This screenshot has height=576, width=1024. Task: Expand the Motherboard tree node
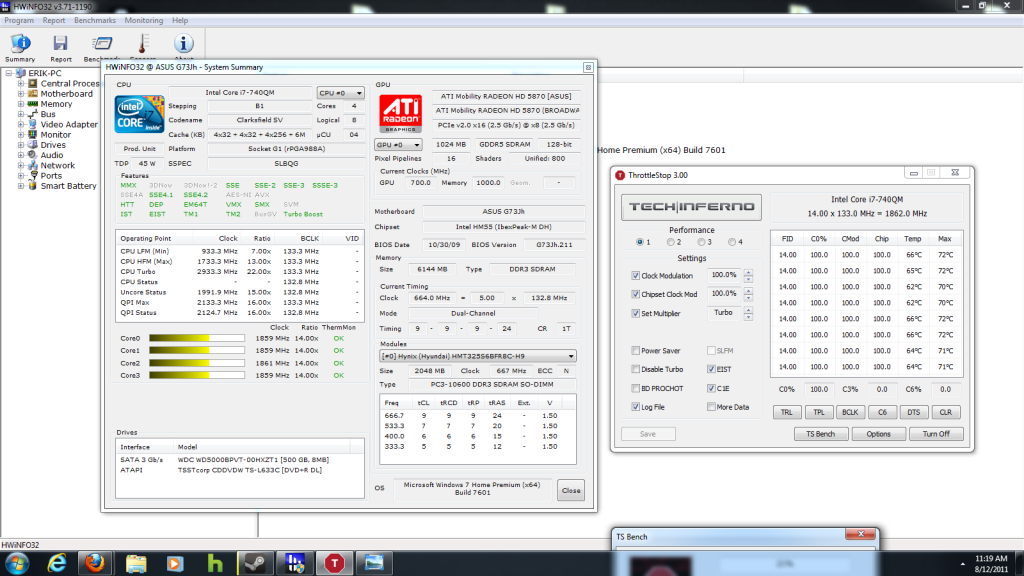coord(20,94)
